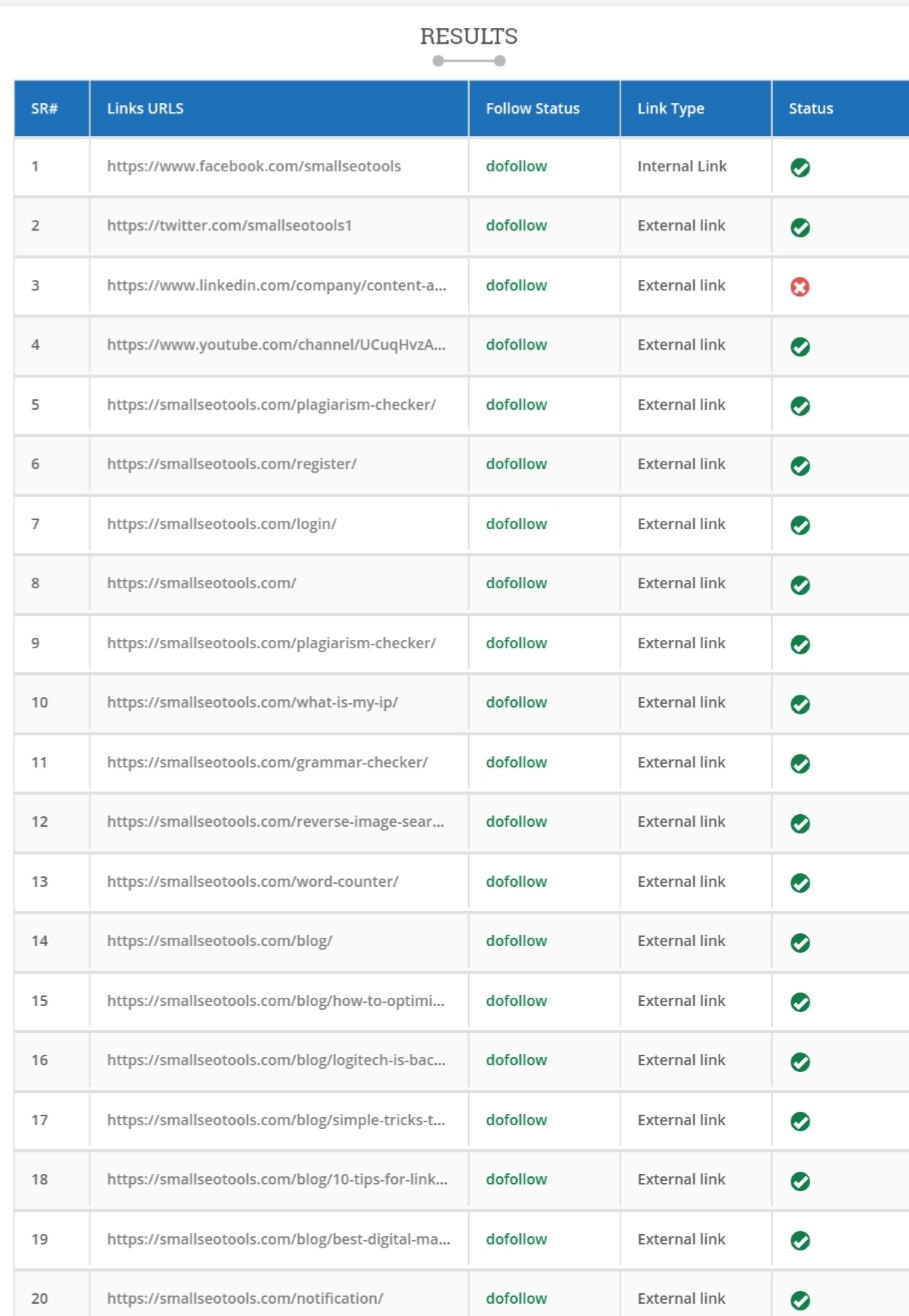Click the status checkmark for the notification row
Screen dimensions: 909x1316
click(800, 1300)
